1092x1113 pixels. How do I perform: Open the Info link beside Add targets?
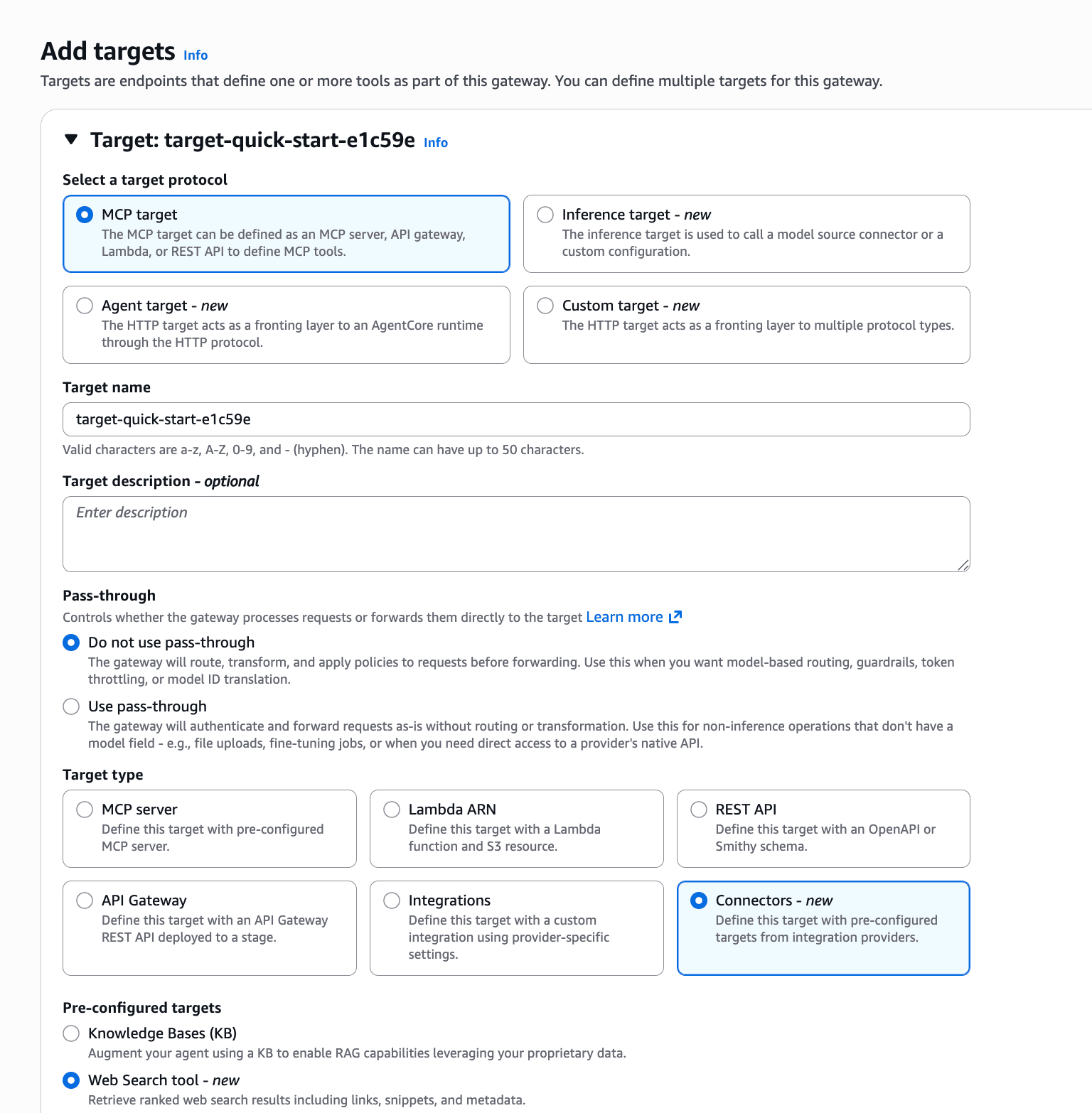click(196, 55)
